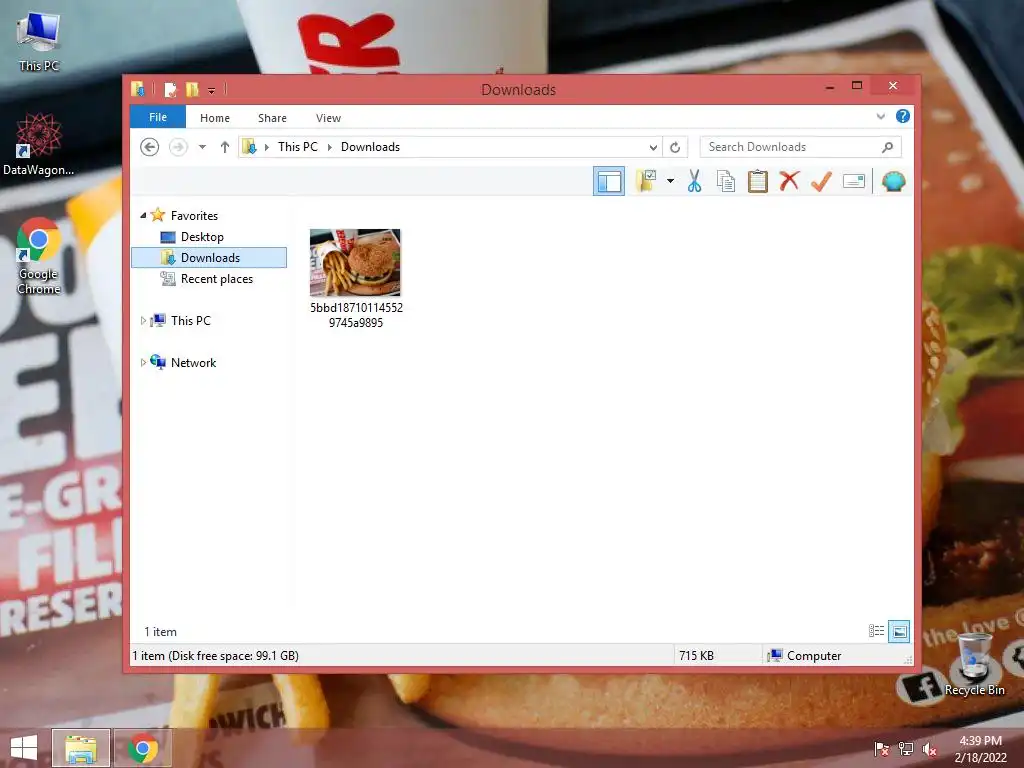Select Network in navigation pane
The image size is (1024, 768).
pyautogui.click(x=193, y=362)
